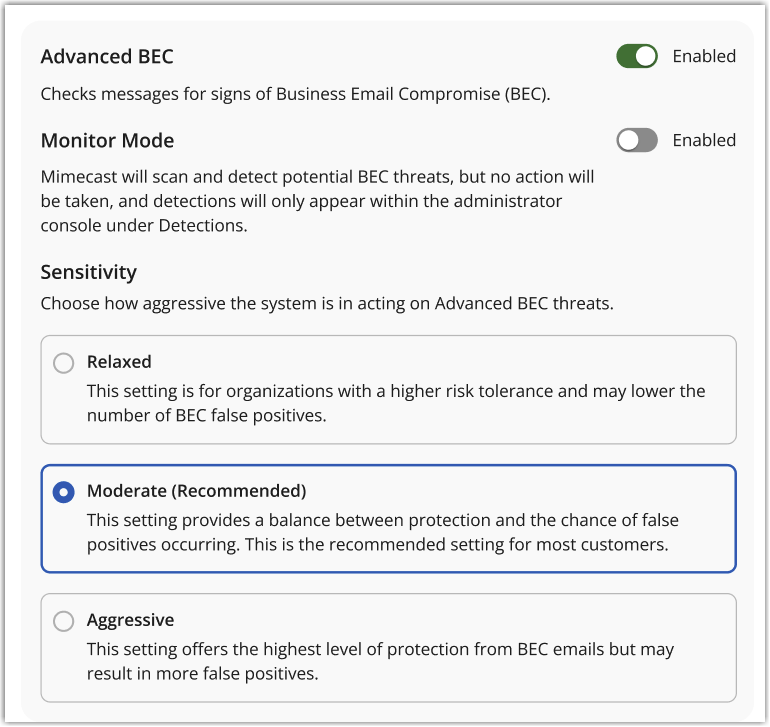Click 'Enabled' label beside Advanced BEC toggle
This screenshot has height=727, width=770.
(704, 56)
